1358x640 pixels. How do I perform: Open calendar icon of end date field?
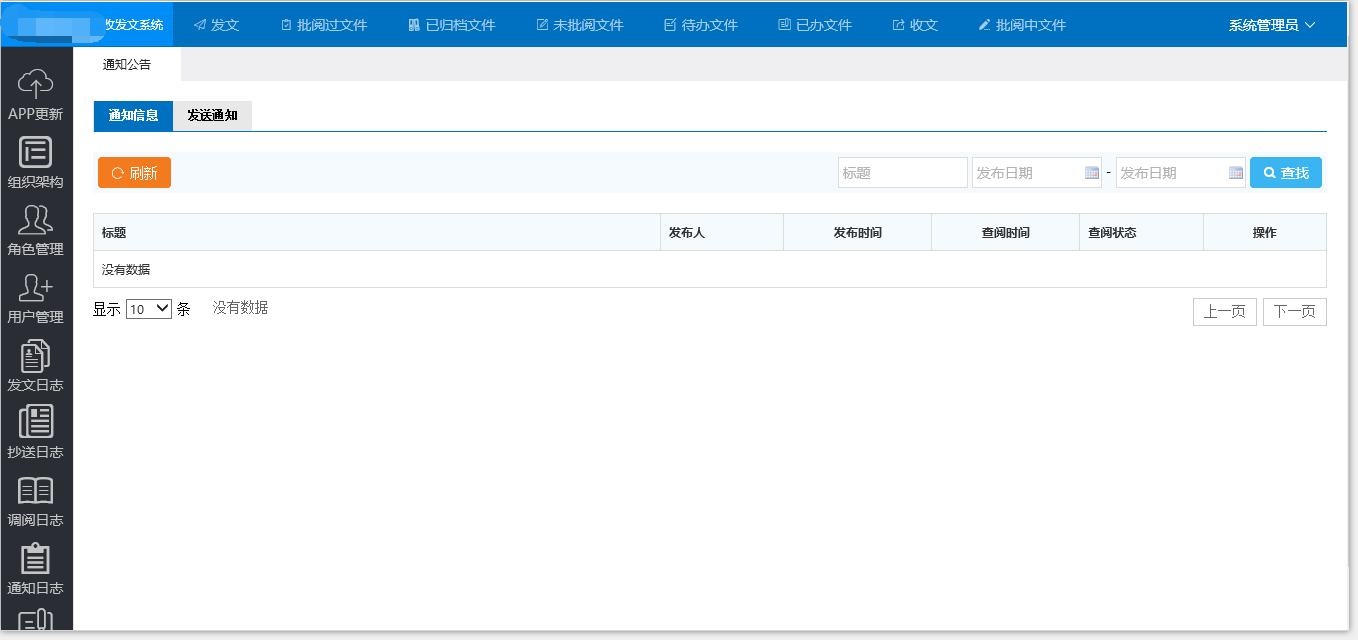tap(1236, 173)
